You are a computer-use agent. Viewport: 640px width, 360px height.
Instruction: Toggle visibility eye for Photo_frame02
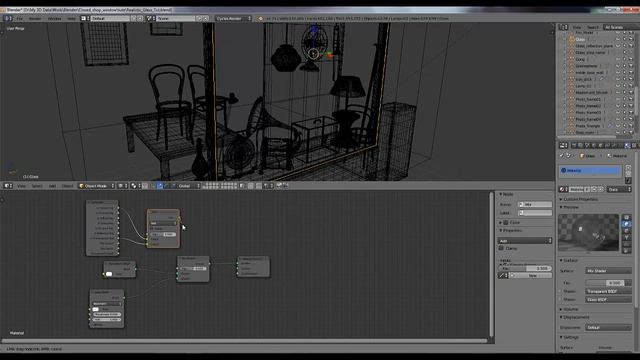click(x=618, y=106)
